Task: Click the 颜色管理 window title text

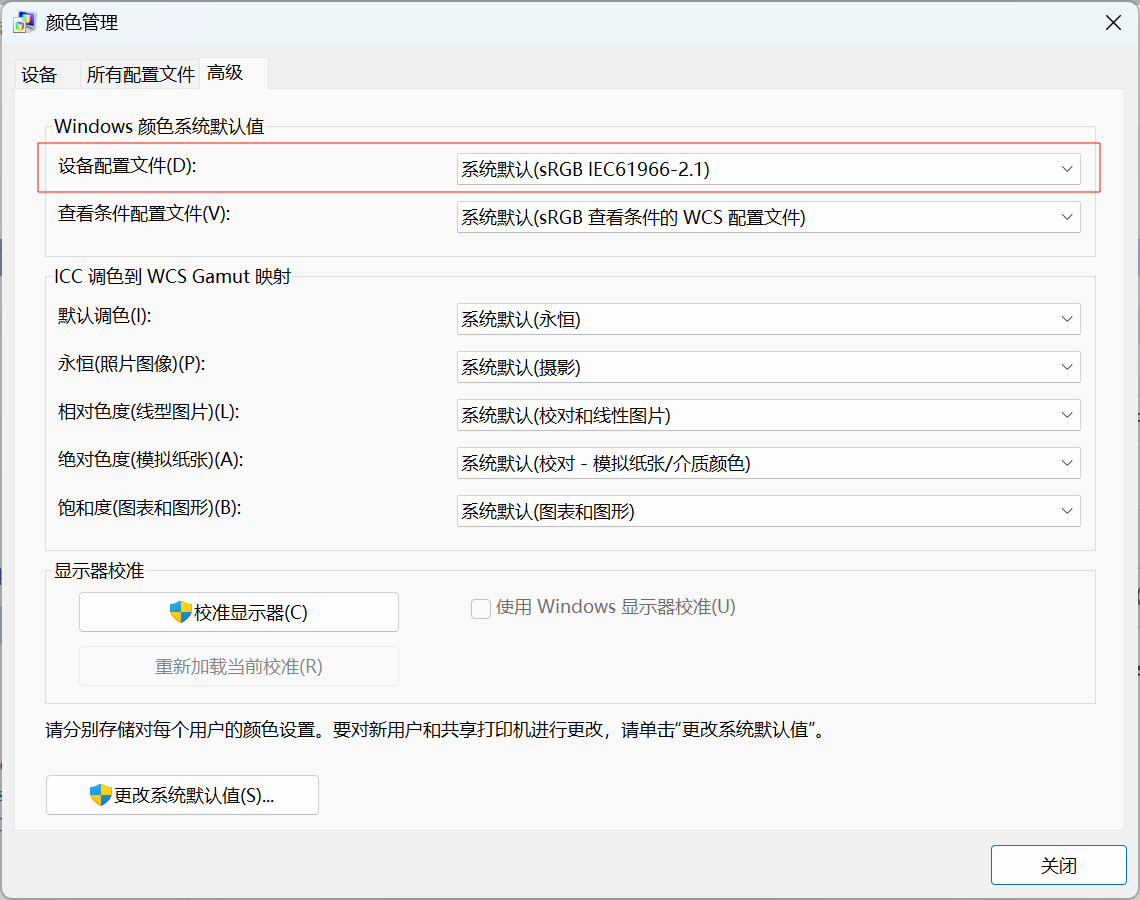Action: point(81,23)
